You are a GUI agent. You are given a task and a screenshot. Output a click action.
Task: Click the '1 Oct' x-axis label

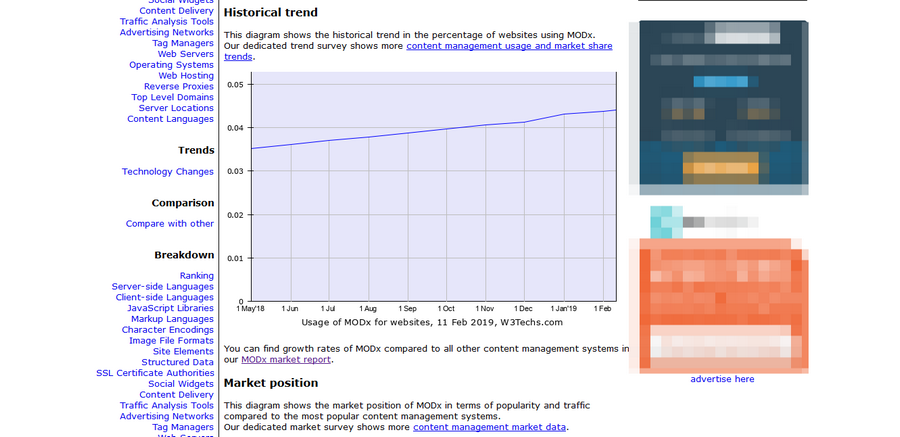click(x=445, y=309)
